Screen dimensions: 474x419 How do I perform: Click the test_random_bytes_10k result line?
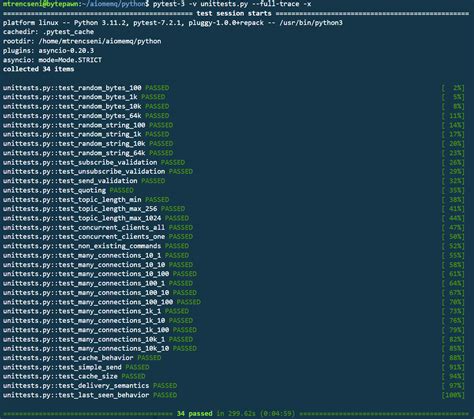pyautogui.click(x=86, y=106)
